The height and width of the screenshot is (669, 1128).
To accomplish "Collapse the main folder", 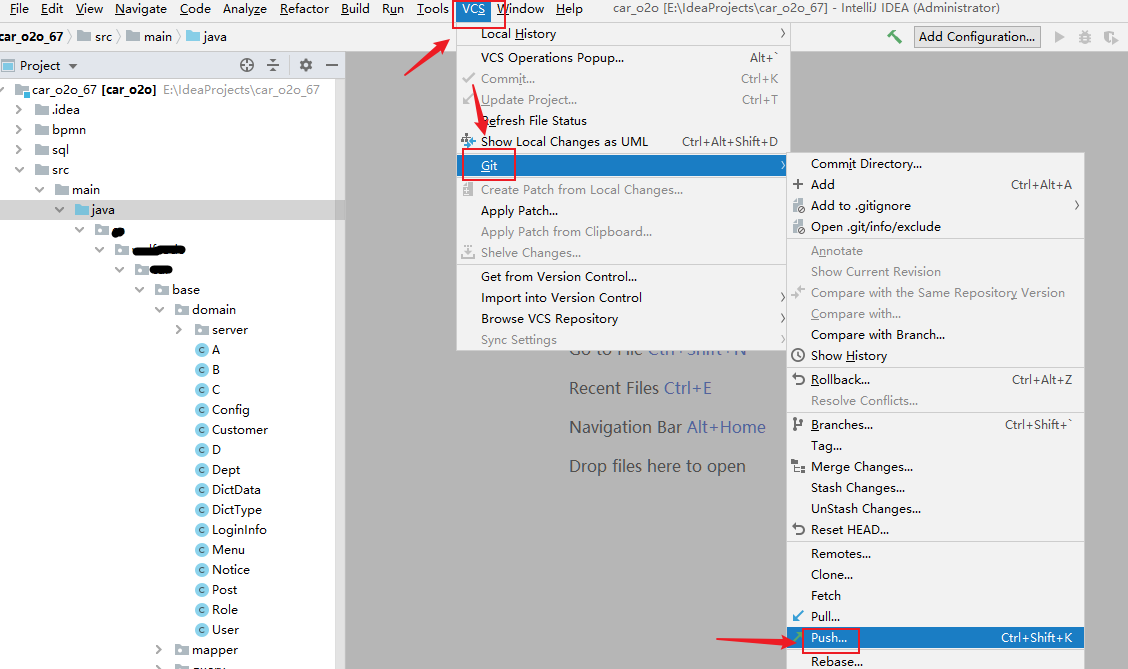I will (x=40, y=190).
